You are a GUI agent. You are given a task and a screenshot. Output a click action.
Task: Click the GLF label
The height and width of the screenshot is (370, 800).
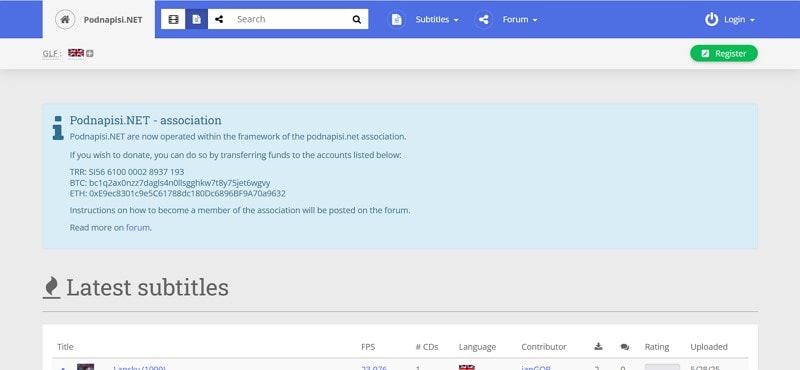52,54
